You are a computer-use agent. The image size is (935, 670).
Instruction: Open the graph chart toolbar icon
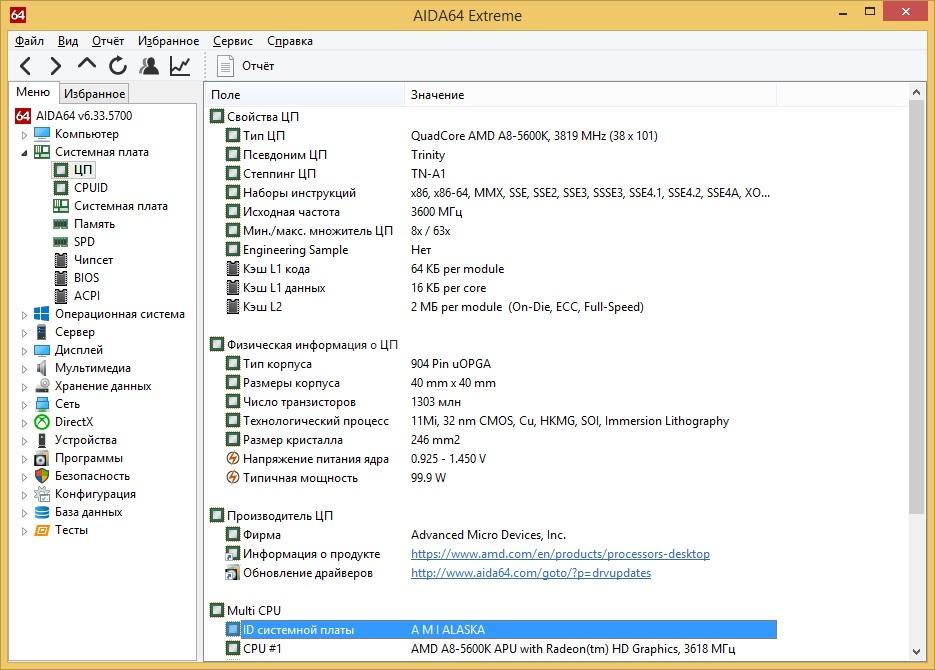point(179,66)
